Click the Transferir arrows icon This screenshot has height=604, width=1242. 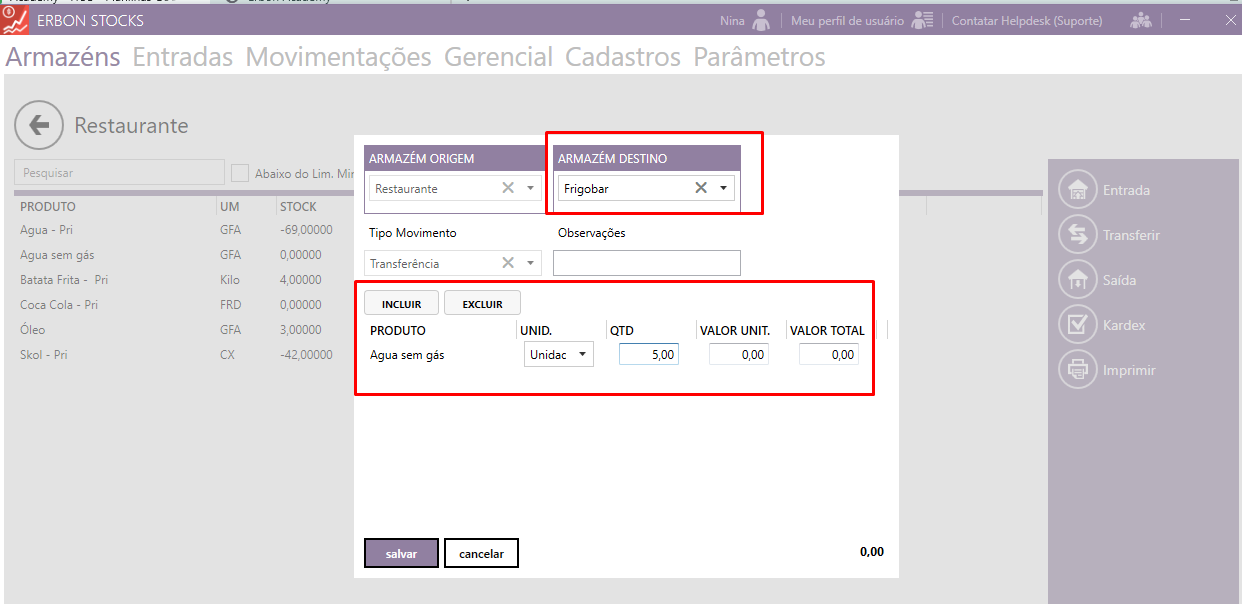point(1077,235)
